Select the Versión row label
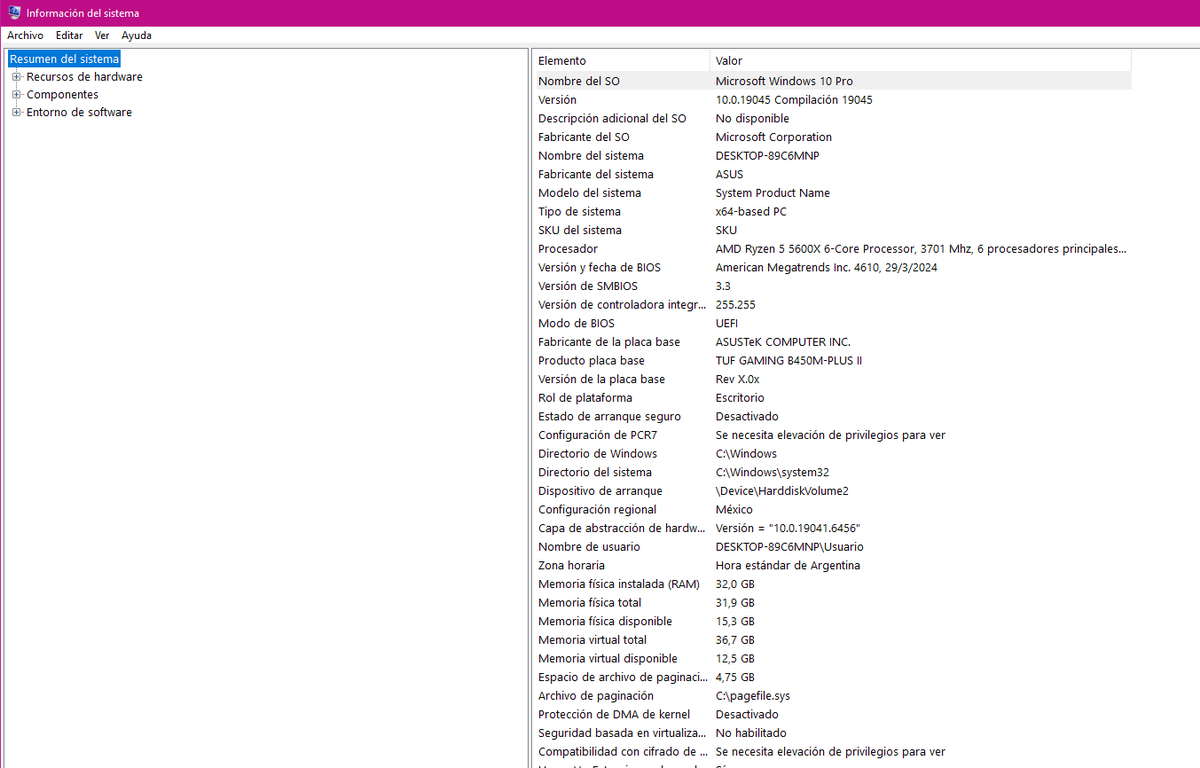Image resolution: width=1200 pixels, height=768 pixels. point(557,100)
